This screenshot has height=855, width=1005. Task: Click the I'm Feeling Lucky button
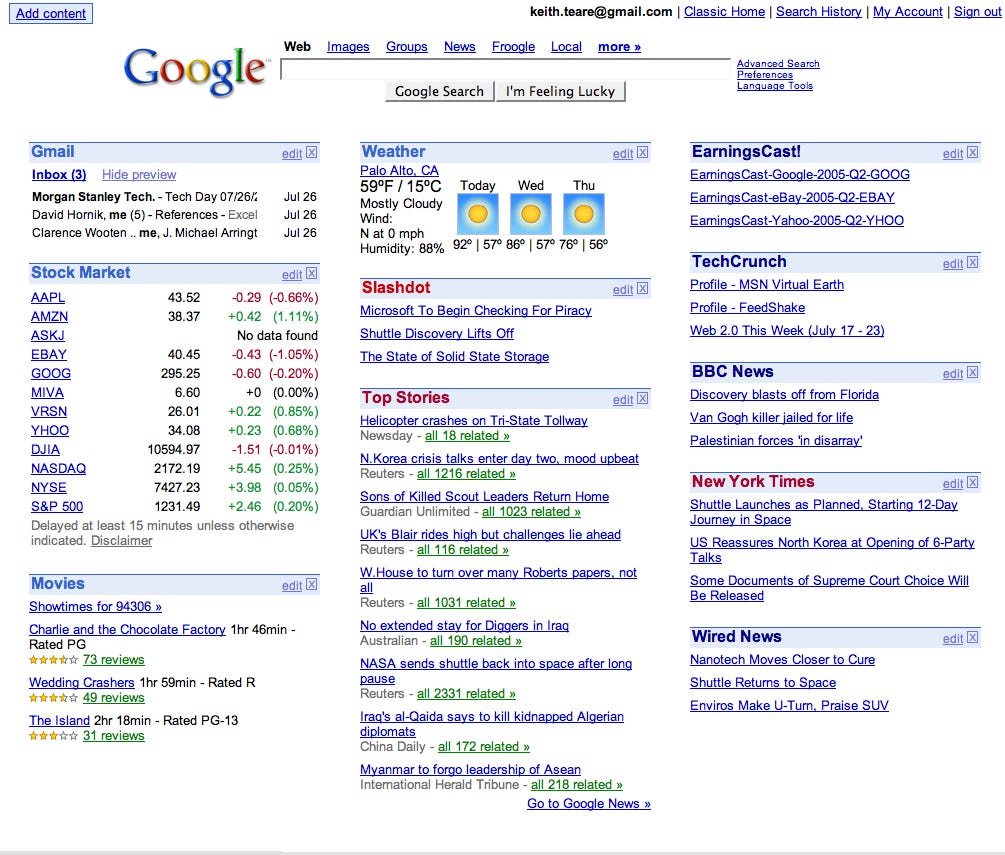(x=561, y=92)
